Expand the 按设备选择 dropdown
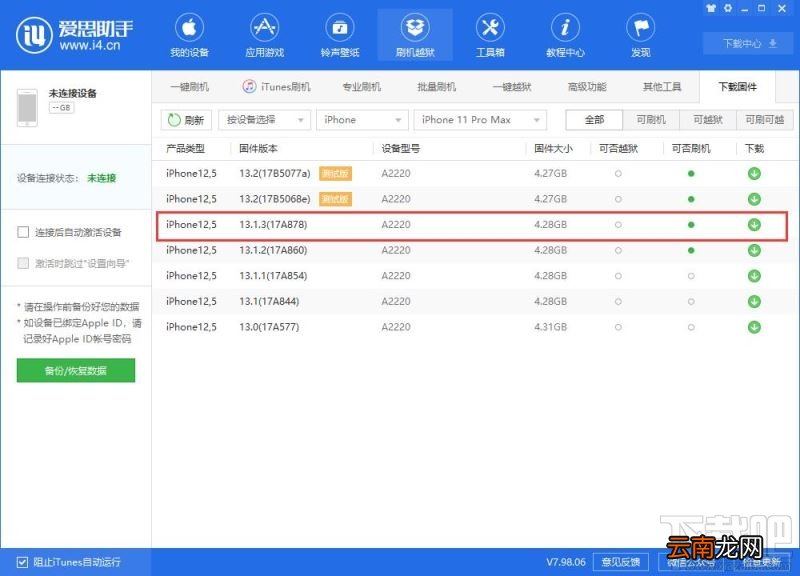Image resolution: width=800 pixels, height=576 pixels. point(264,120)
